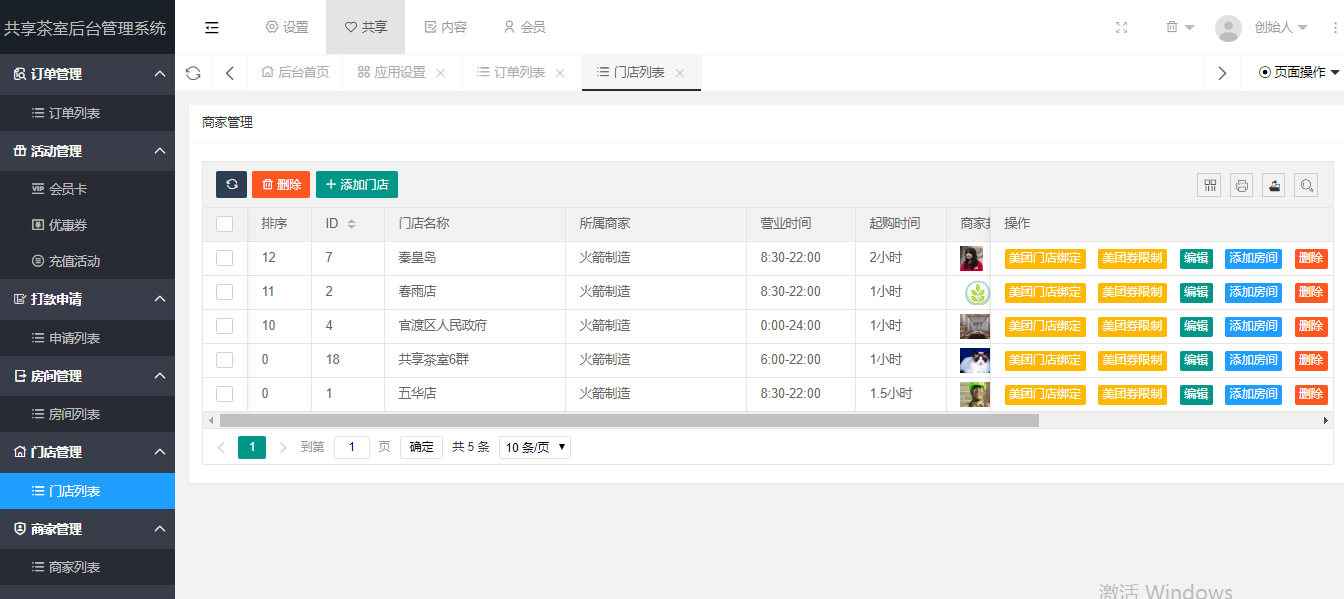Click the page number input field
The height and width of the screenshot is (599, 1344).
tap(352, 447)
